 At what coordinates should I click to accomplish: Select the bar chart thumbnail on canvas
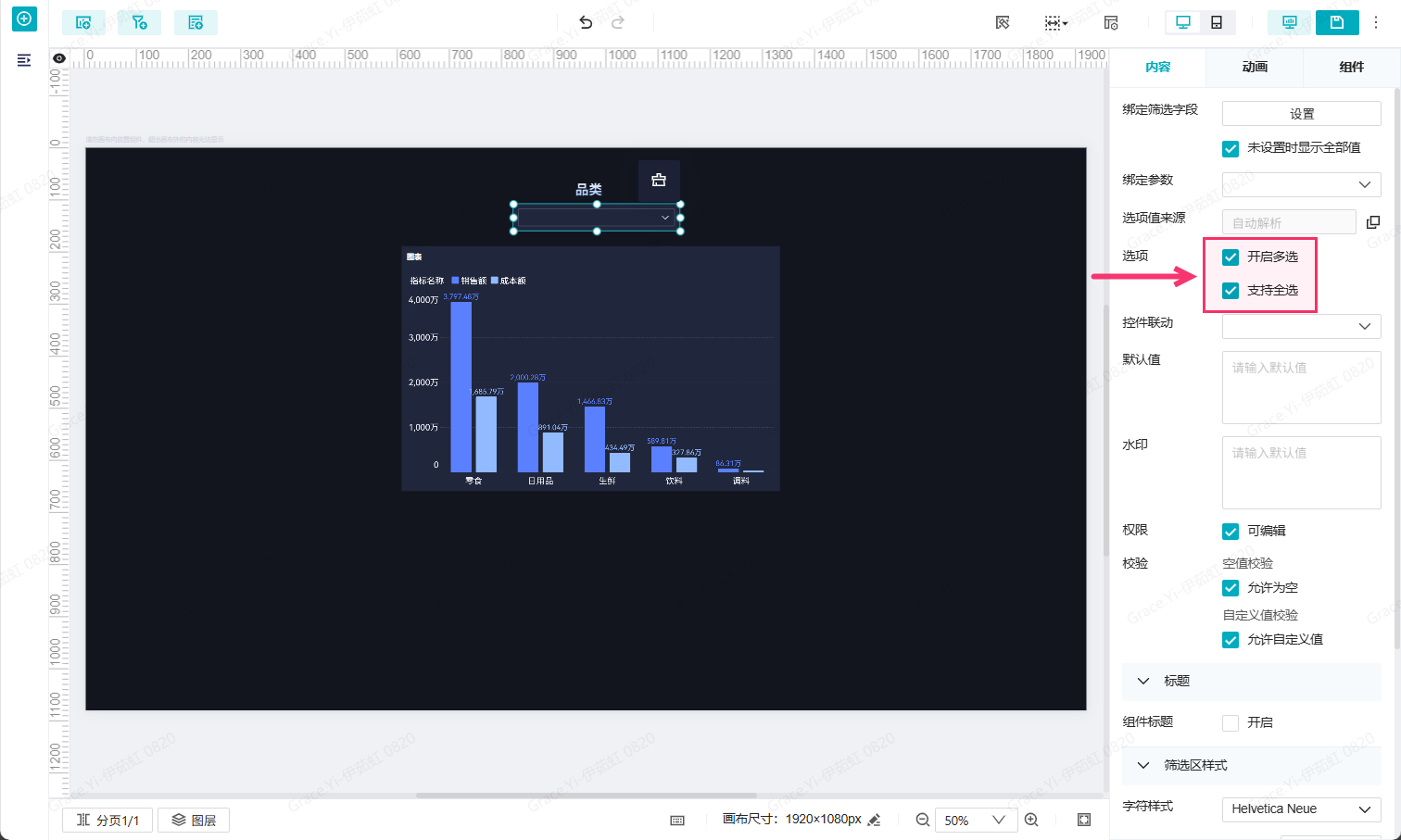(x=590, y=369)
